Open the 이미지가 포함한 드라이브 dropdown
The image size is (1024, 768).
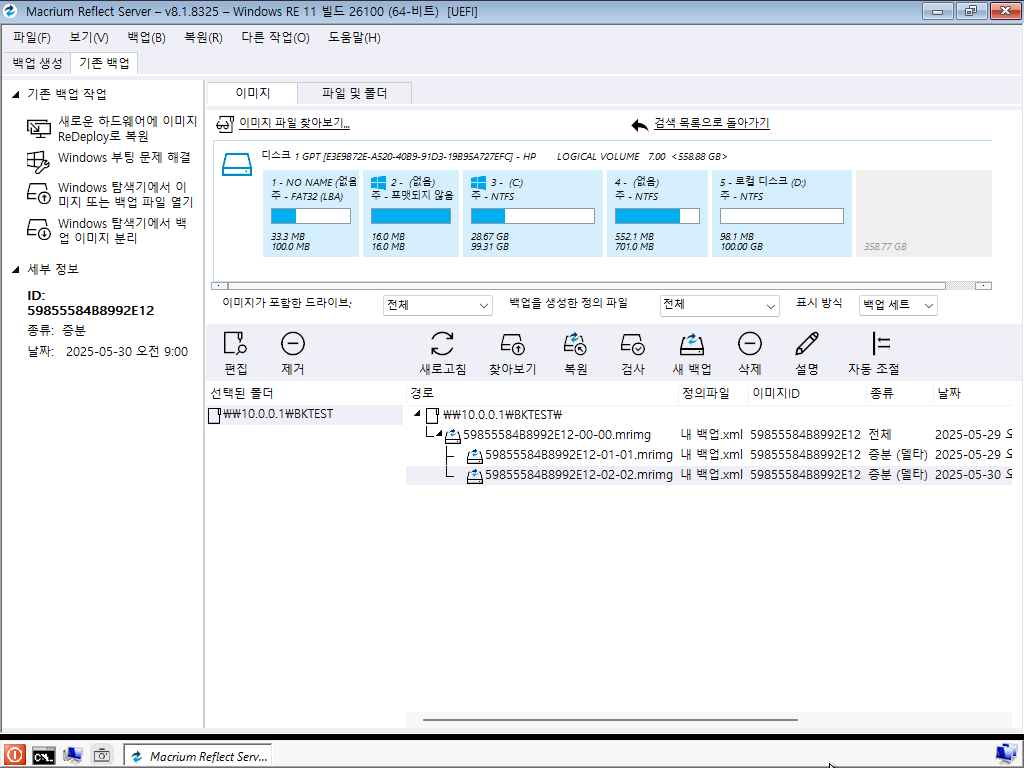point(438,305)
